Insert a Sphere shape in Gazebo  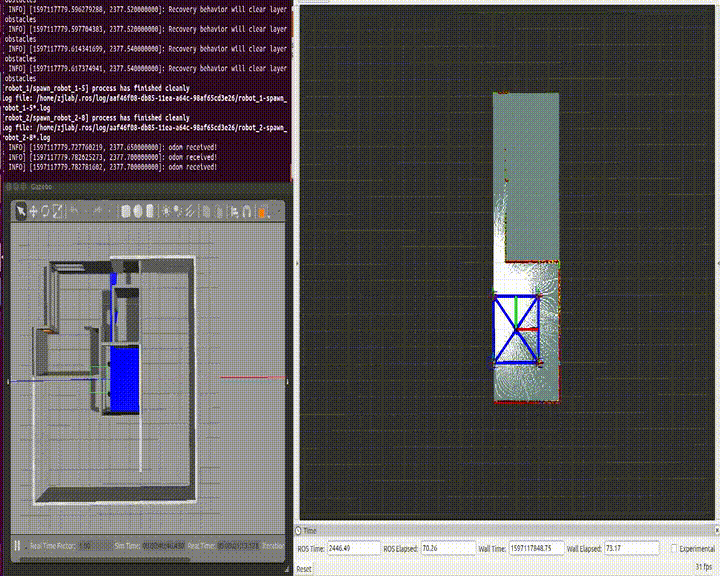coord(137,212)
